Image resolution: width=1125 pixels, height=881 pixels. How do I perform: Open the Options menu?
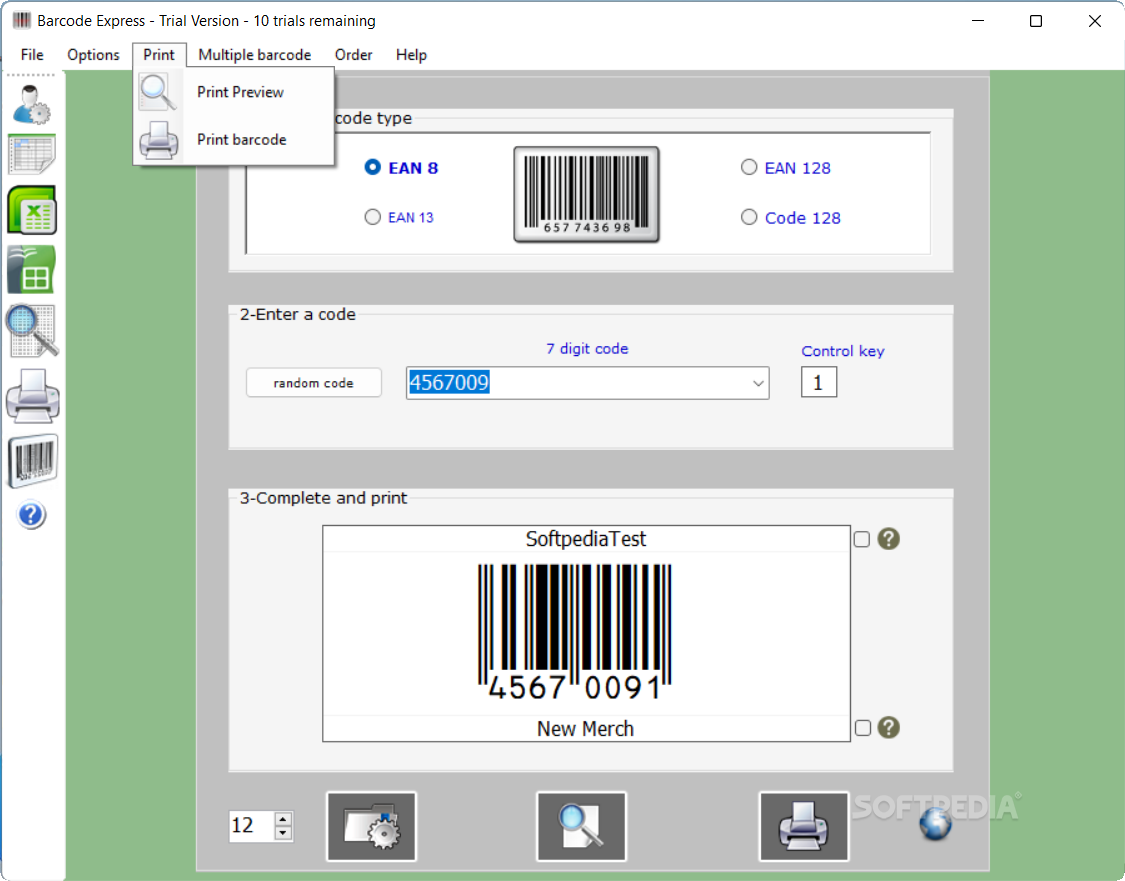tap(93, 55)
